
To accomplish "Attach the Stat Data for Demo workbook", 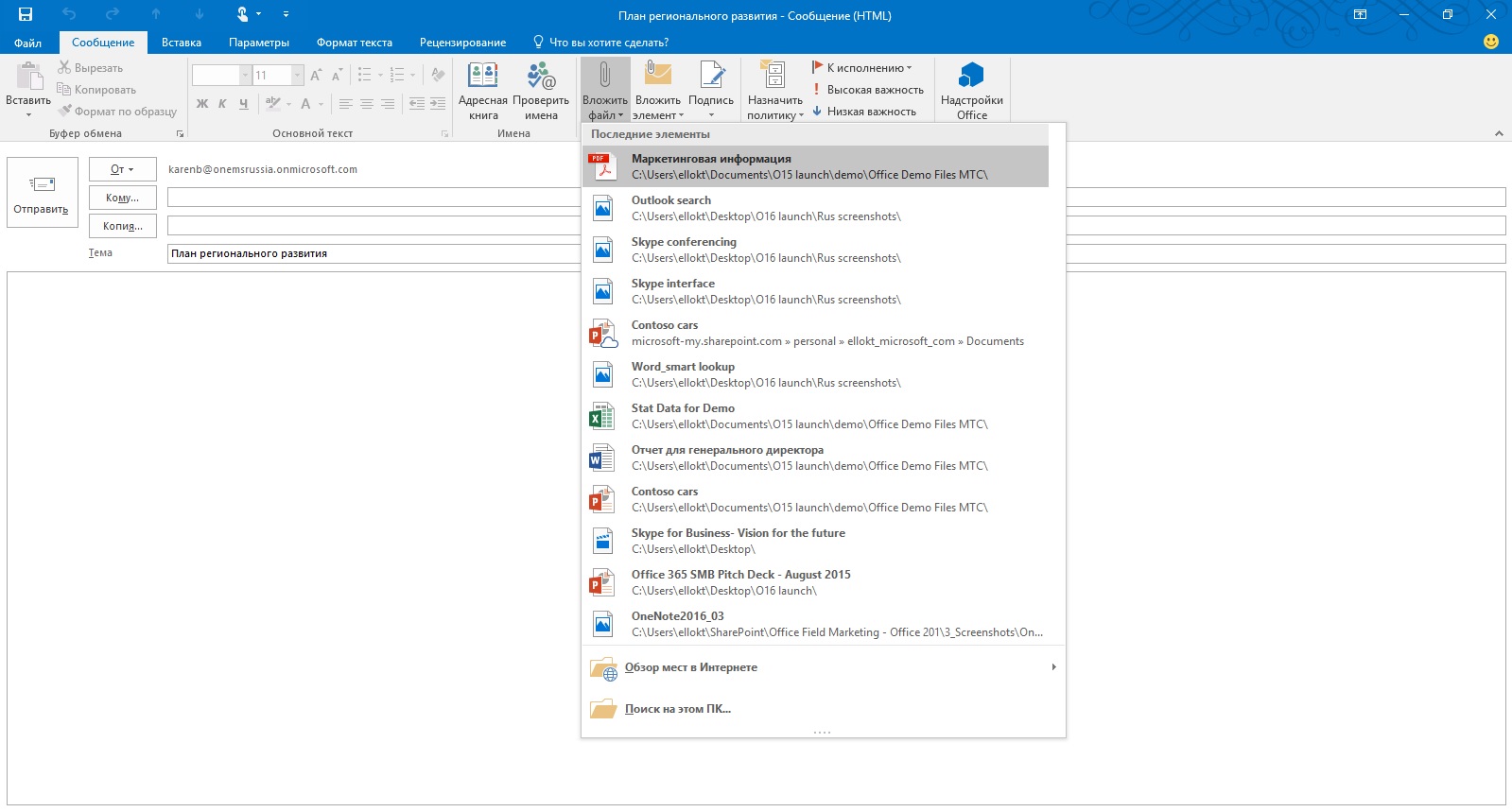I will click(815, 416).
